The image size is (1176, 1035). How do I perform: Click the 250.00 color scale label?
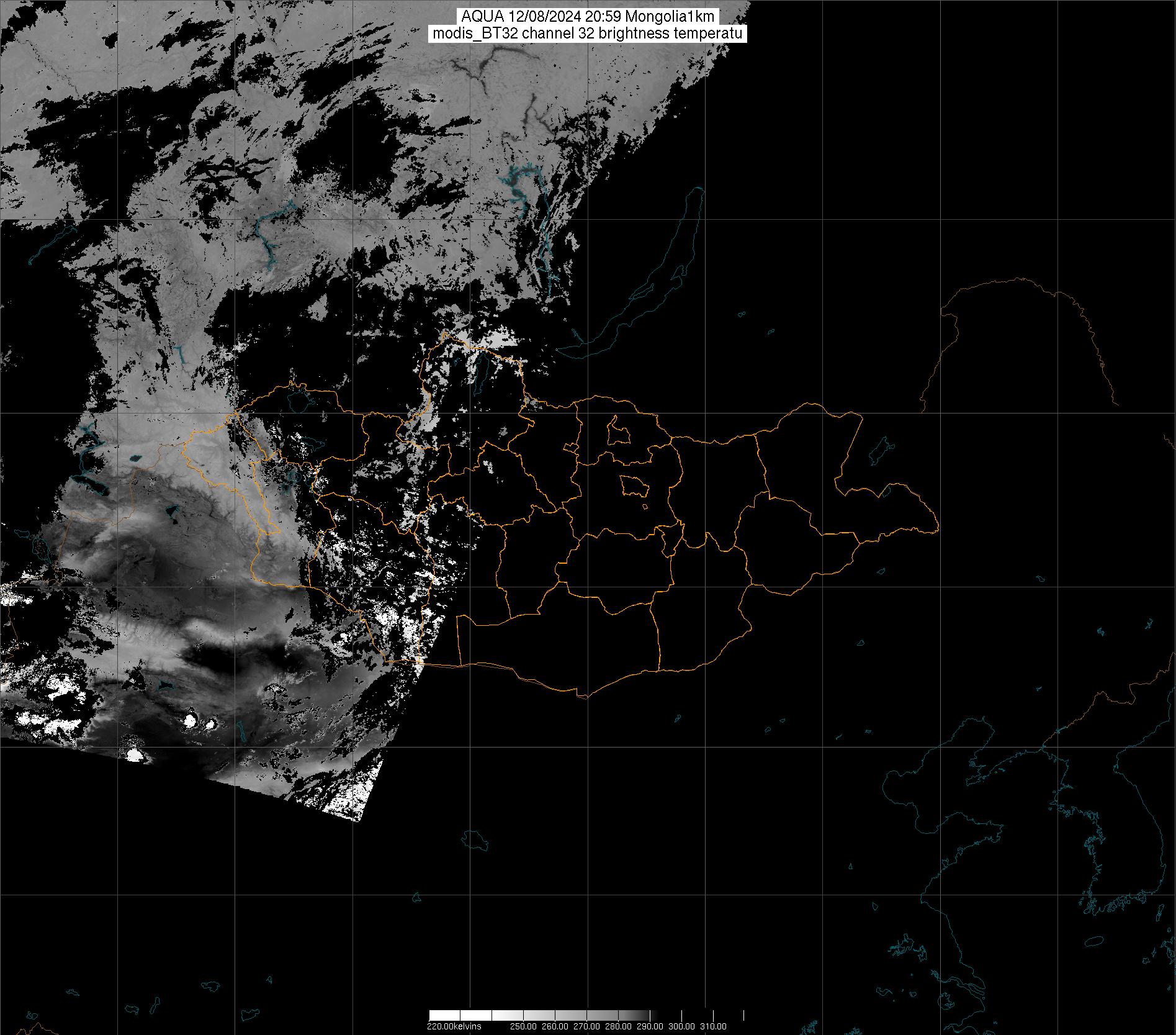click(523, 1026)
